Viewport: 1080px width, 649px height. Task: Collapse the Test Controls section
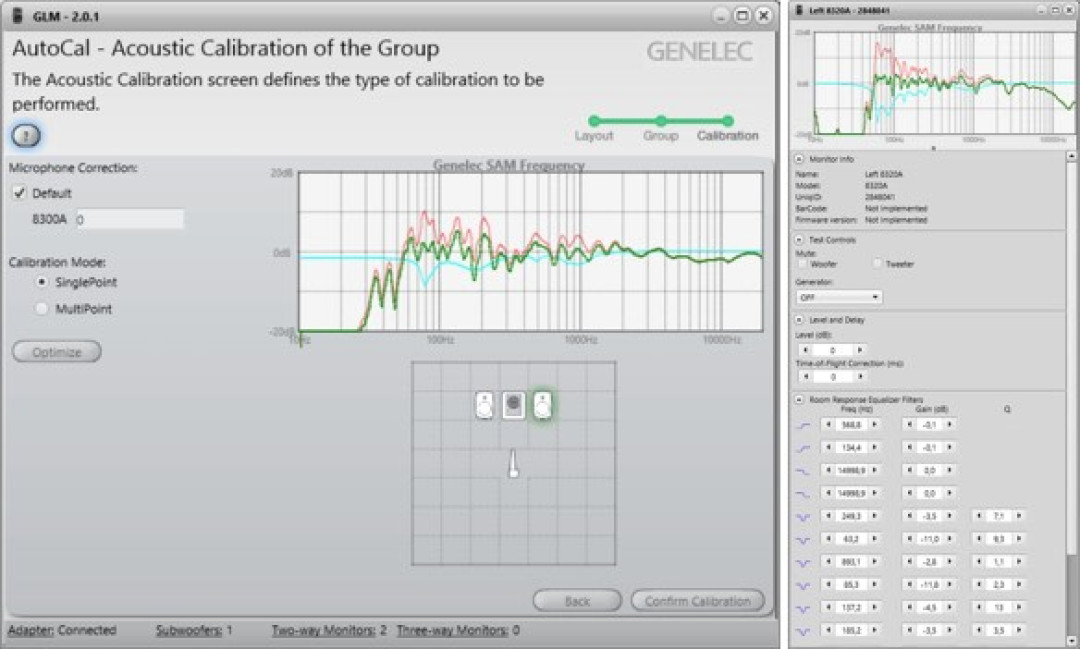pos(799,240)
